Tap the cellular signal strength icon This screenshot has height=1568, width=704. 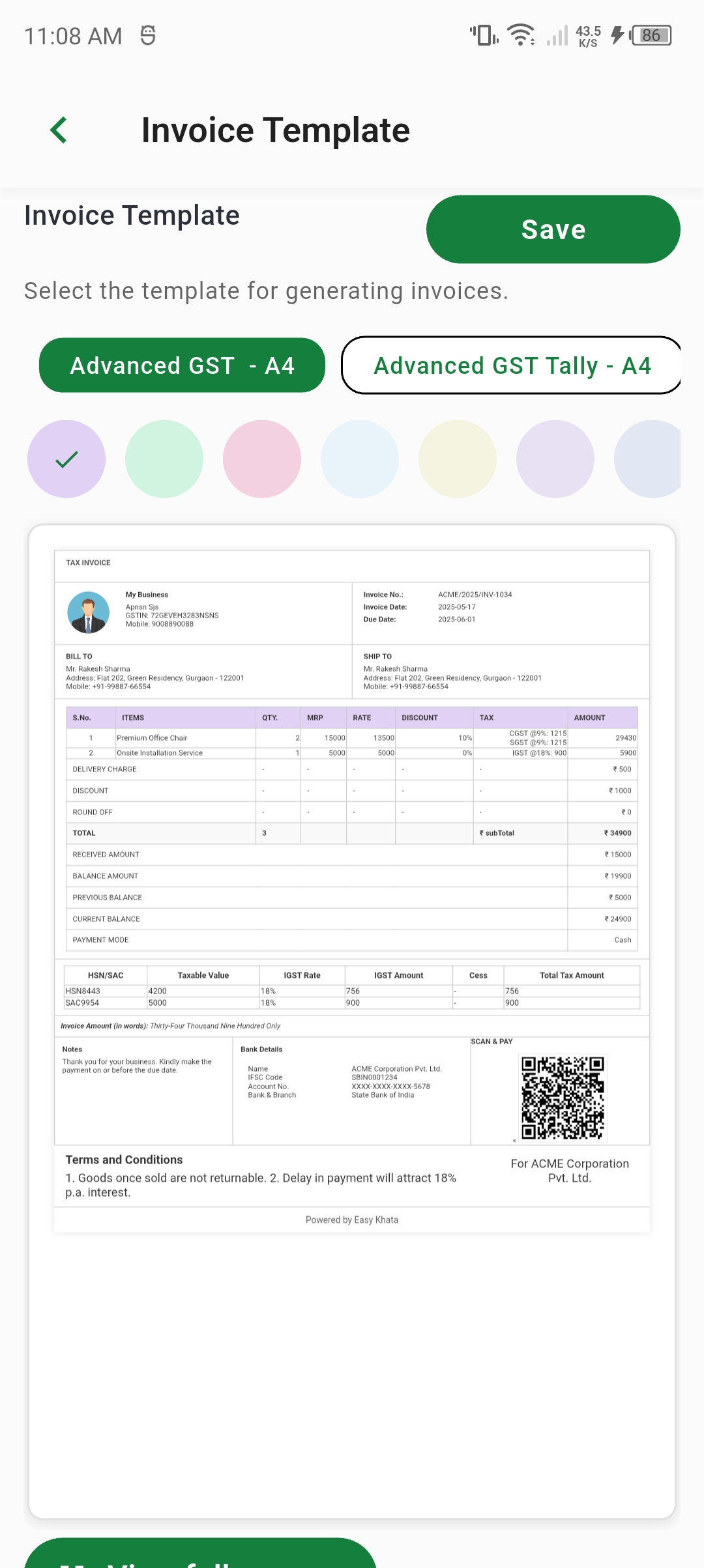pyautogui.click(x=557, y=35)
